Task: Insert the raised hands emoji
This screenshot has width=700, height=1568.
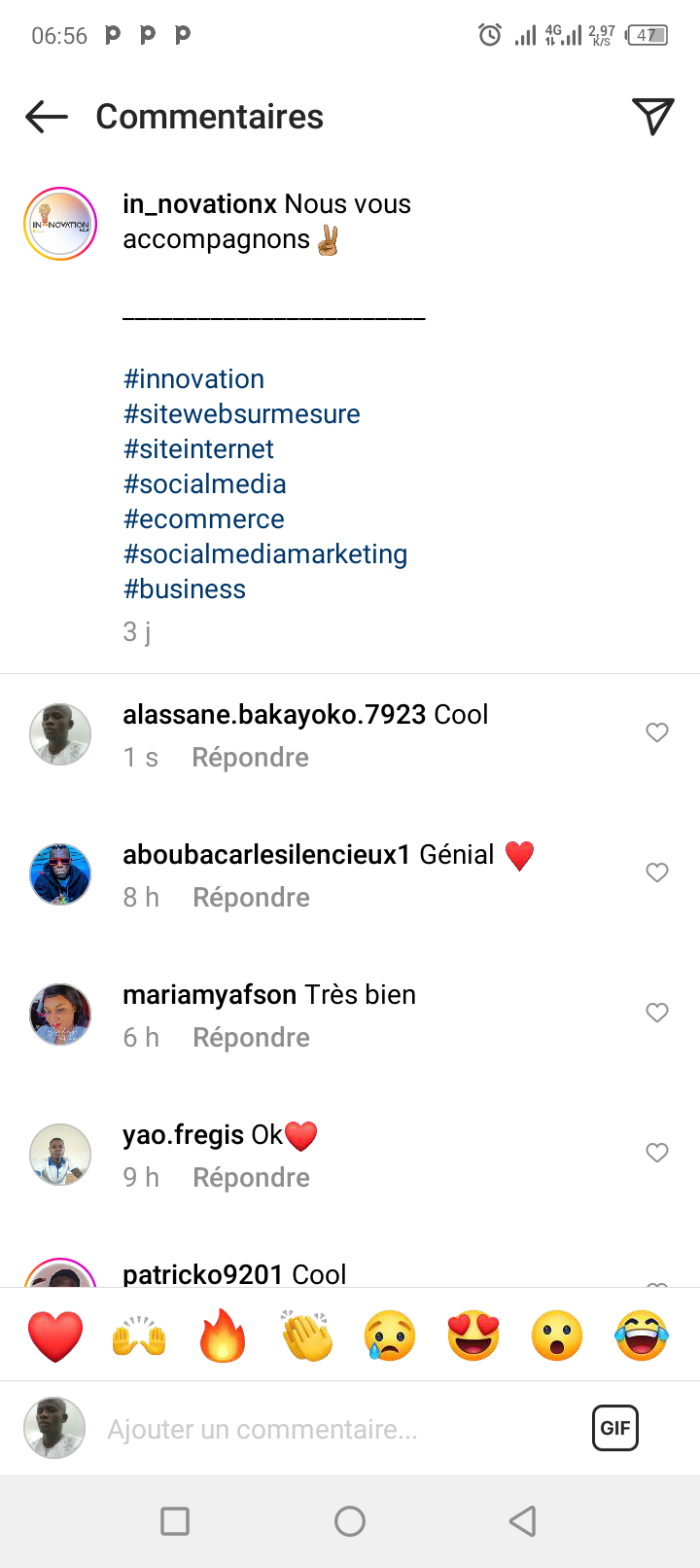Action: click(139, 1335)
